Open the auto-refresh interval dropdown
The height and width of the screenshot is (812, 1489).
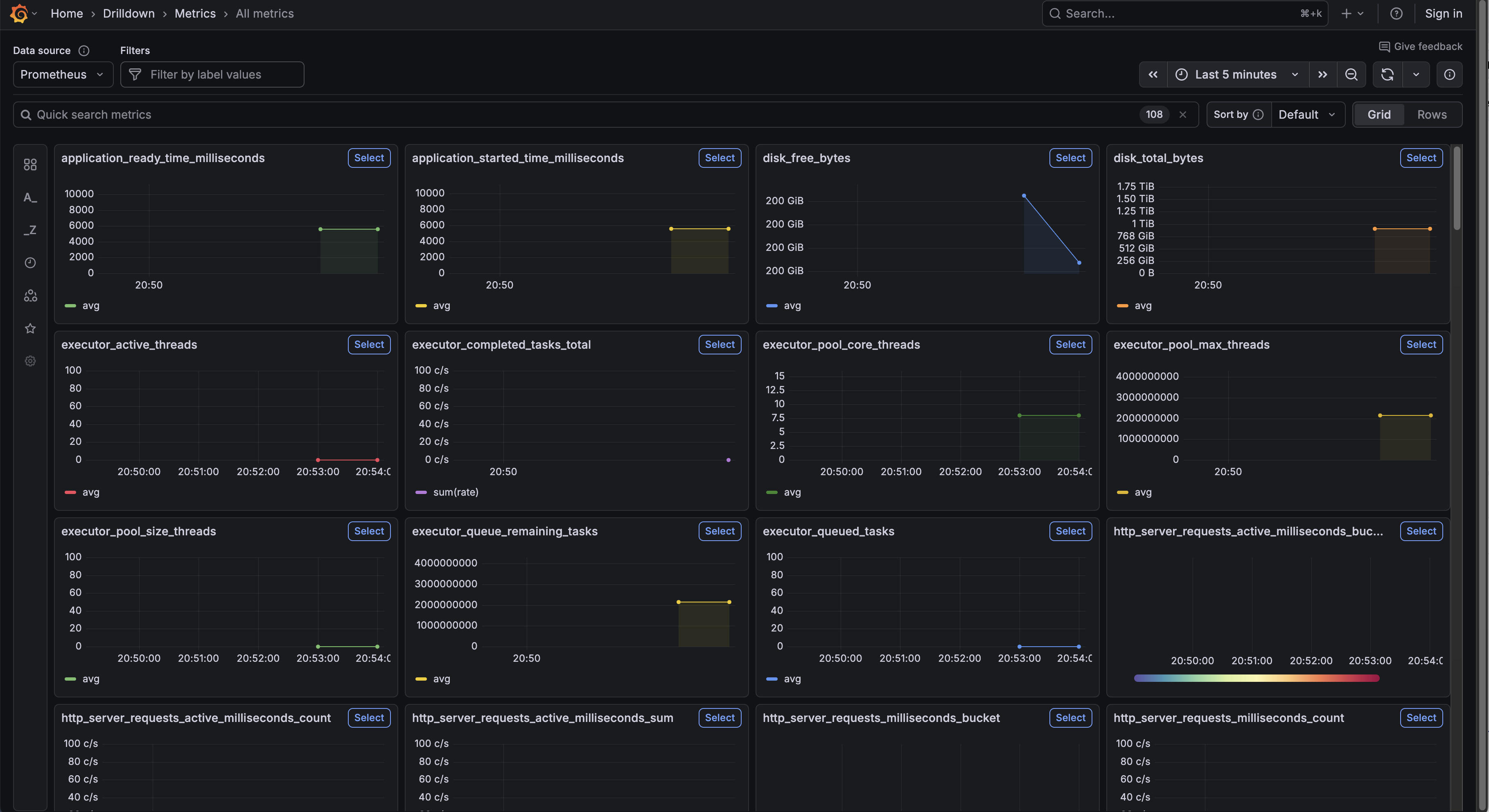pos(1416,74)
